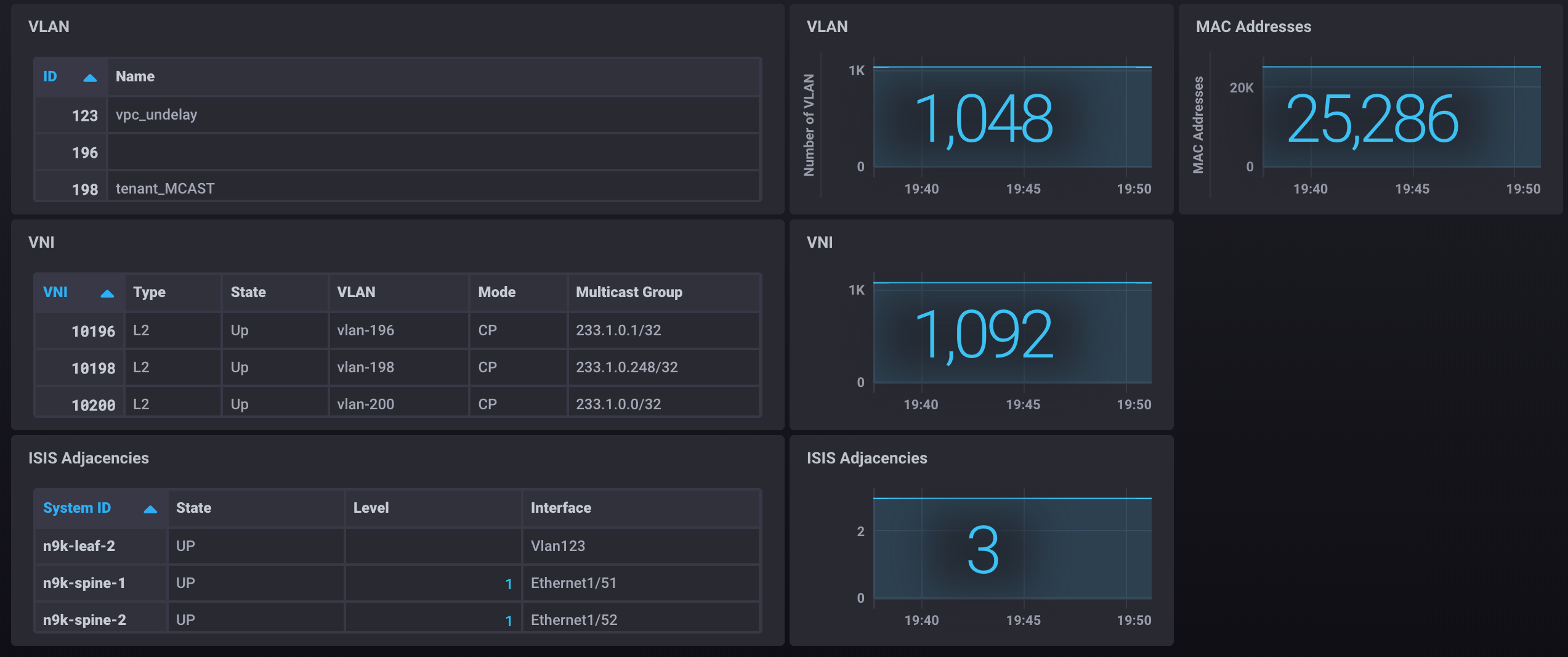Click L2 type cell in row 10198
Image resolution: width=1568 pixels, height=657 pixels.
click(x=173, y=368)
